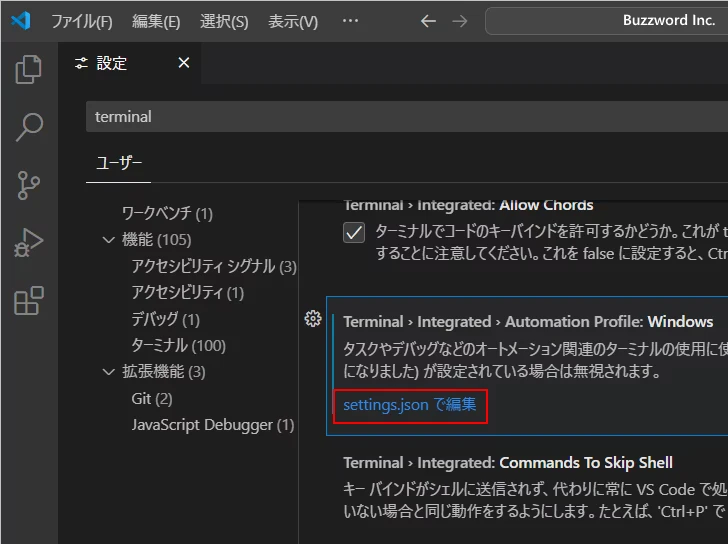Open the gear menu for Automation Profile setting
Image resolution: width=728 pixels, height=544 pixels.
pos(313,318)
